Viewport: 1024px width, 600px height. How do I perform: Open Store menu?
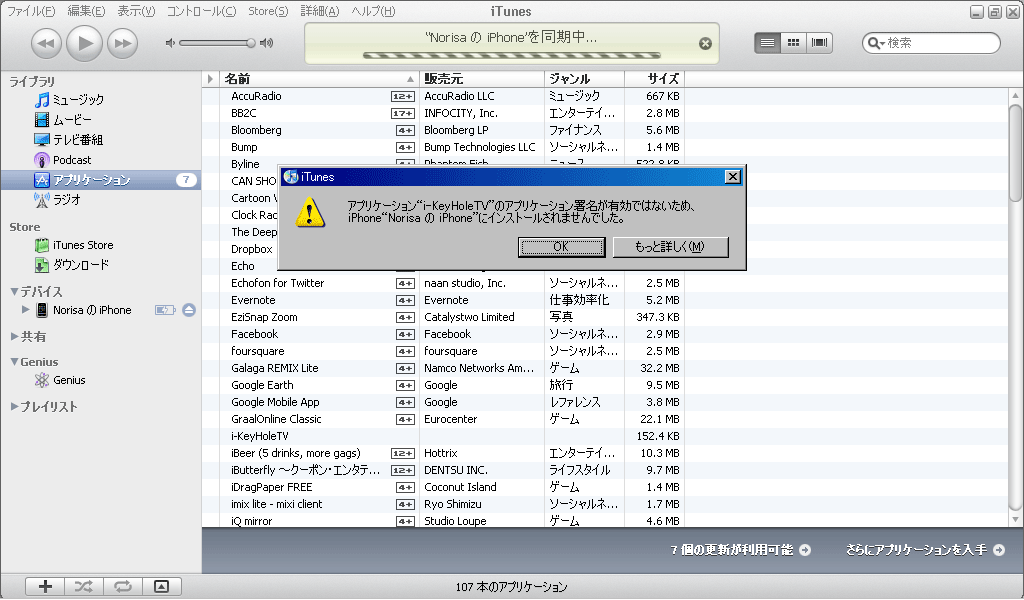tap(268, 11)
